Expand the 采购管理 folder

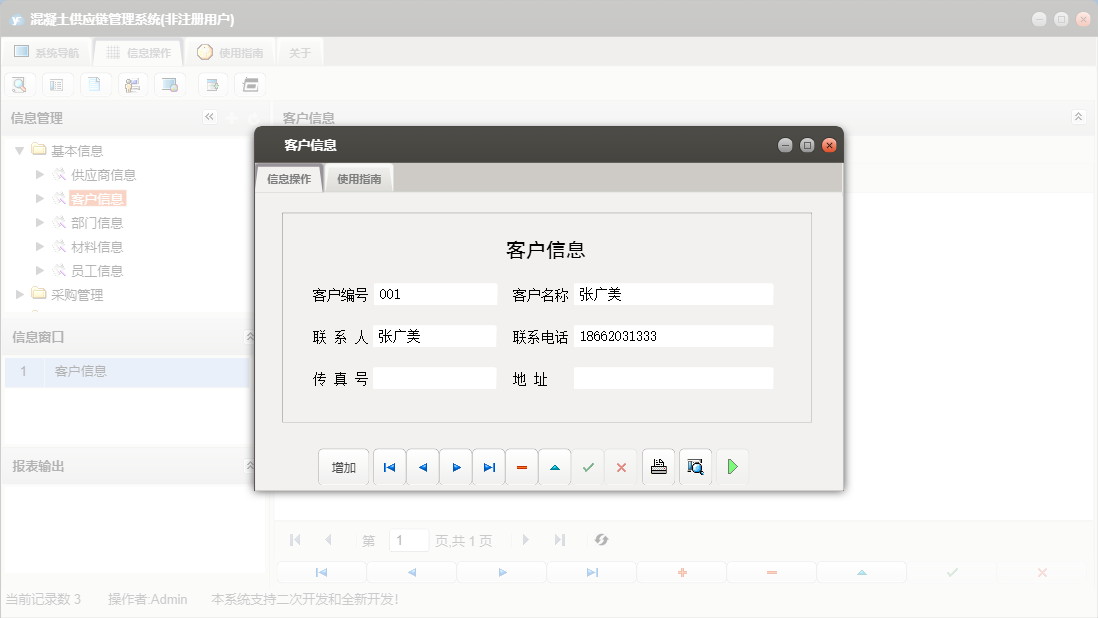click(17, 295)
